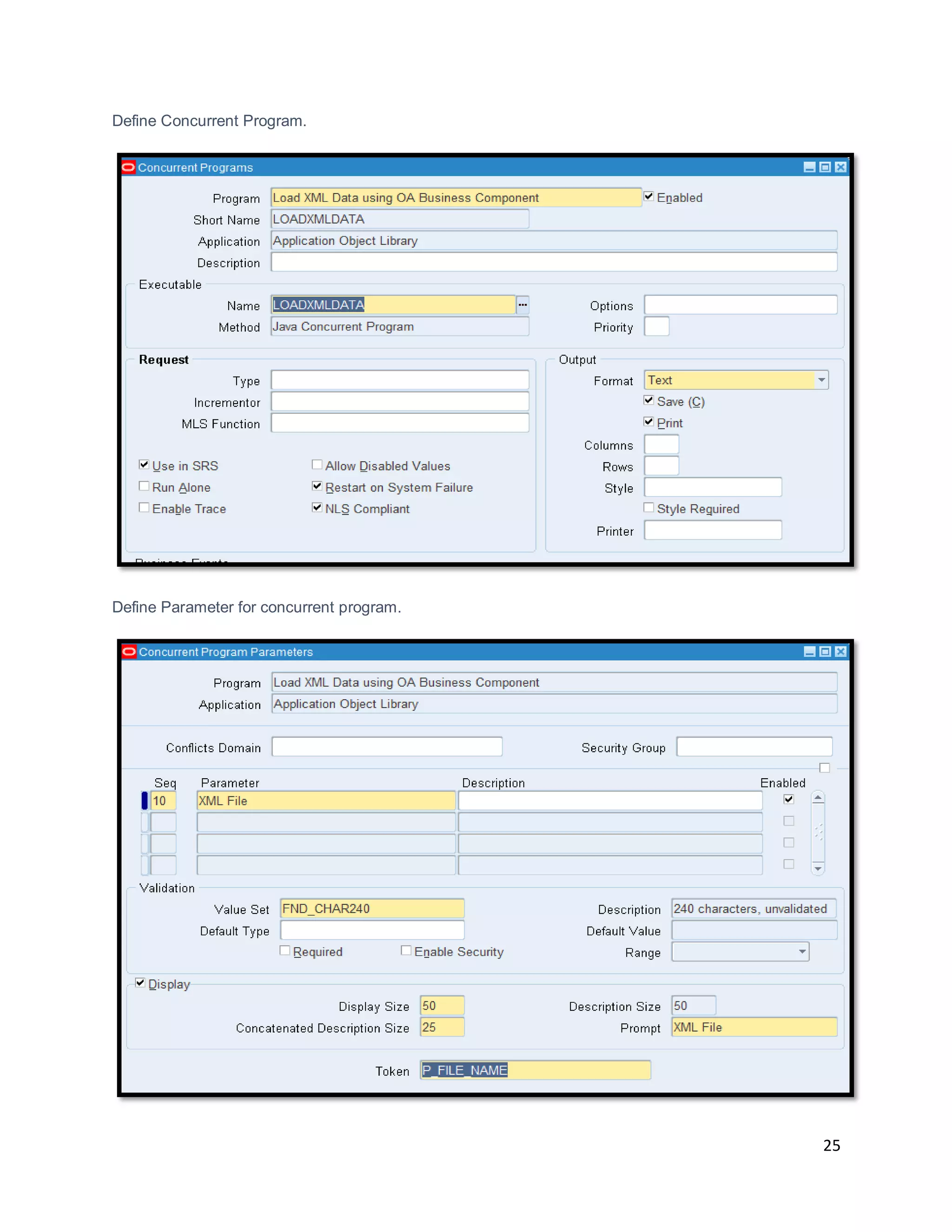This screenshot has width=952, height=1232.
Task: Close the Concurrent Programs window
Action: (x=841, y=167)
